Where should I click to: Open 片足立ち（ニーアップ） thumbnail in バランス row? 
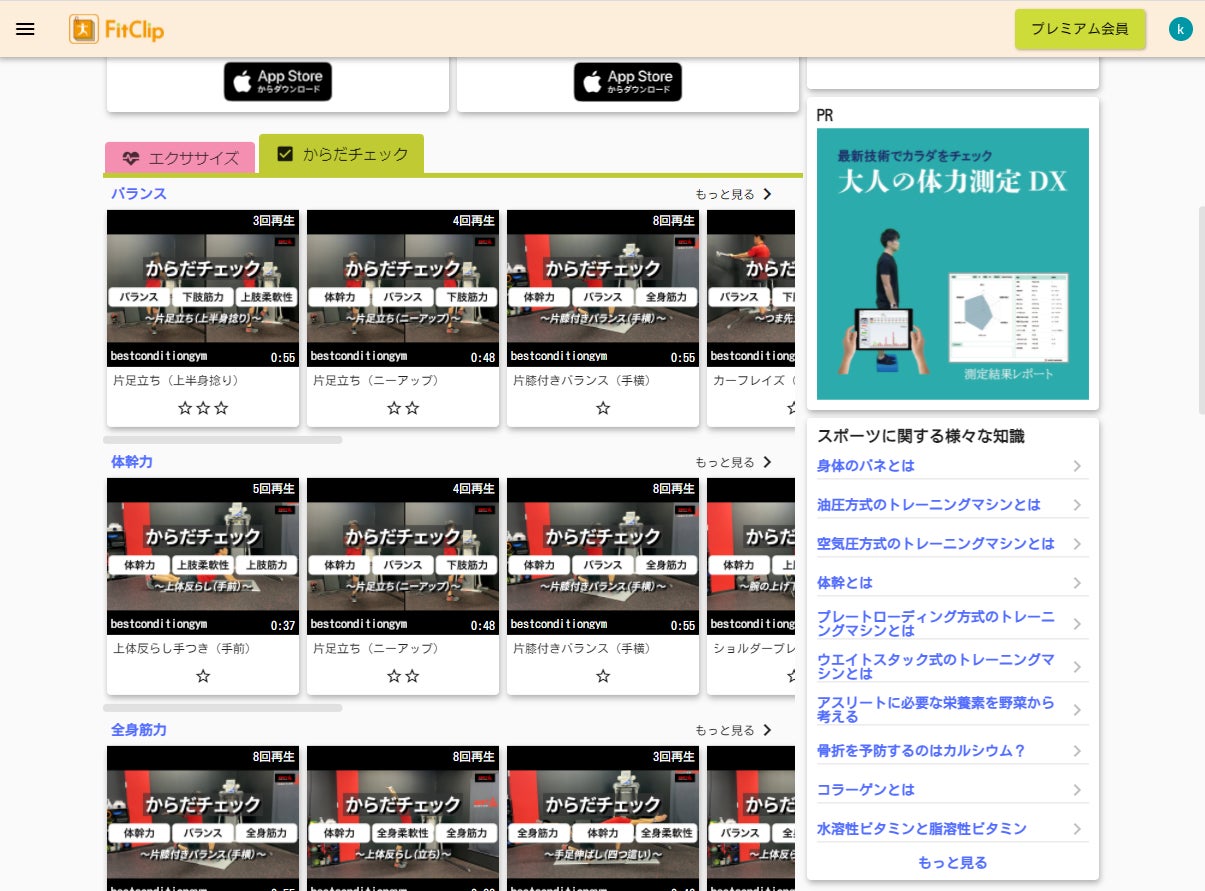tap(403, 288)
